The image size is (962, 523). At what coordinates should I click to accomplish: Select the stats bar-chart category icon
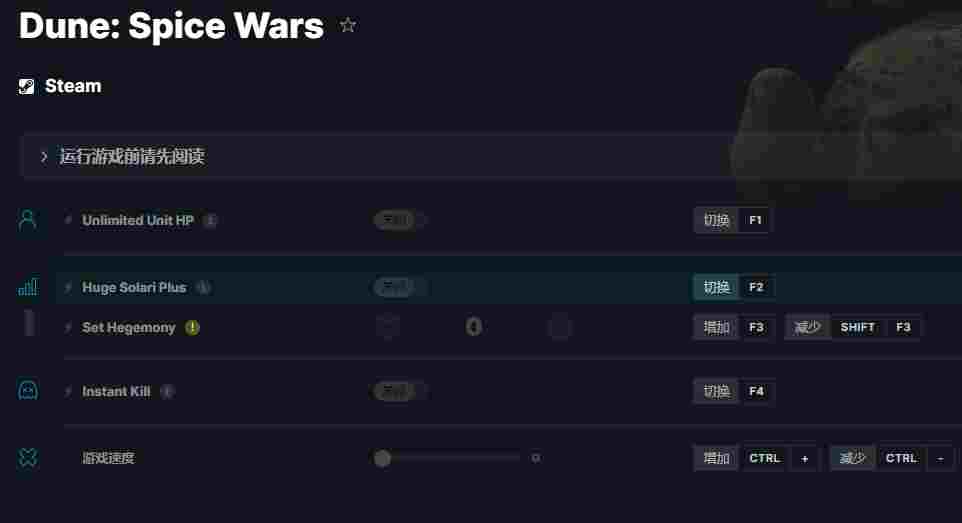tap(28, 287)
